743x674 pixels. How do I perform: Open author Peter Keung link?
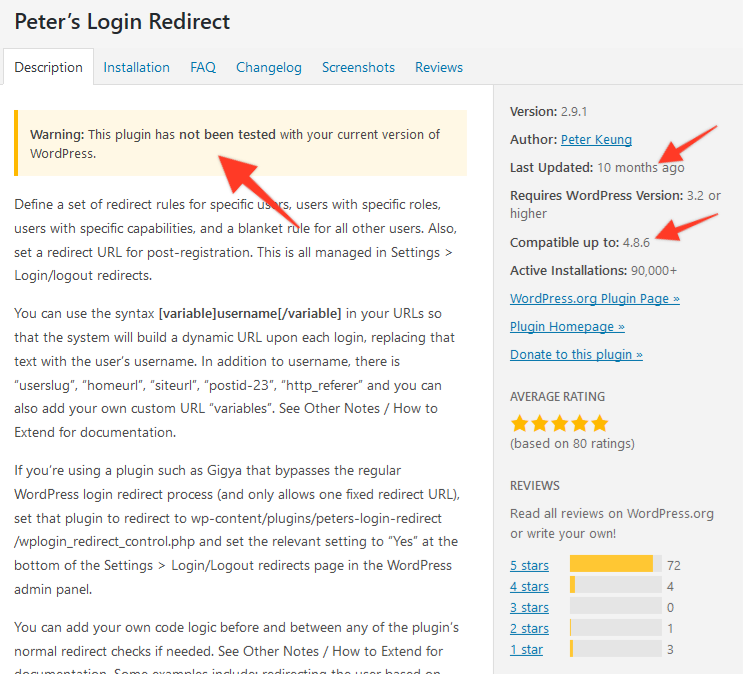(596, 139)
